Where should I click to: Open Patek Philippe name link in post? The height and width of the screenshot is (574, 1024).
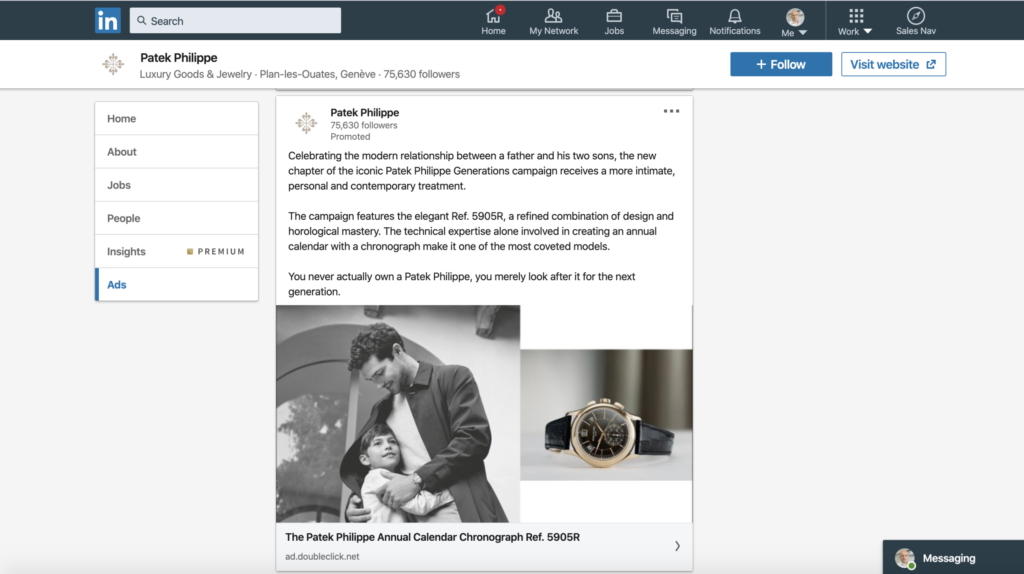click(x=364, y=112)
